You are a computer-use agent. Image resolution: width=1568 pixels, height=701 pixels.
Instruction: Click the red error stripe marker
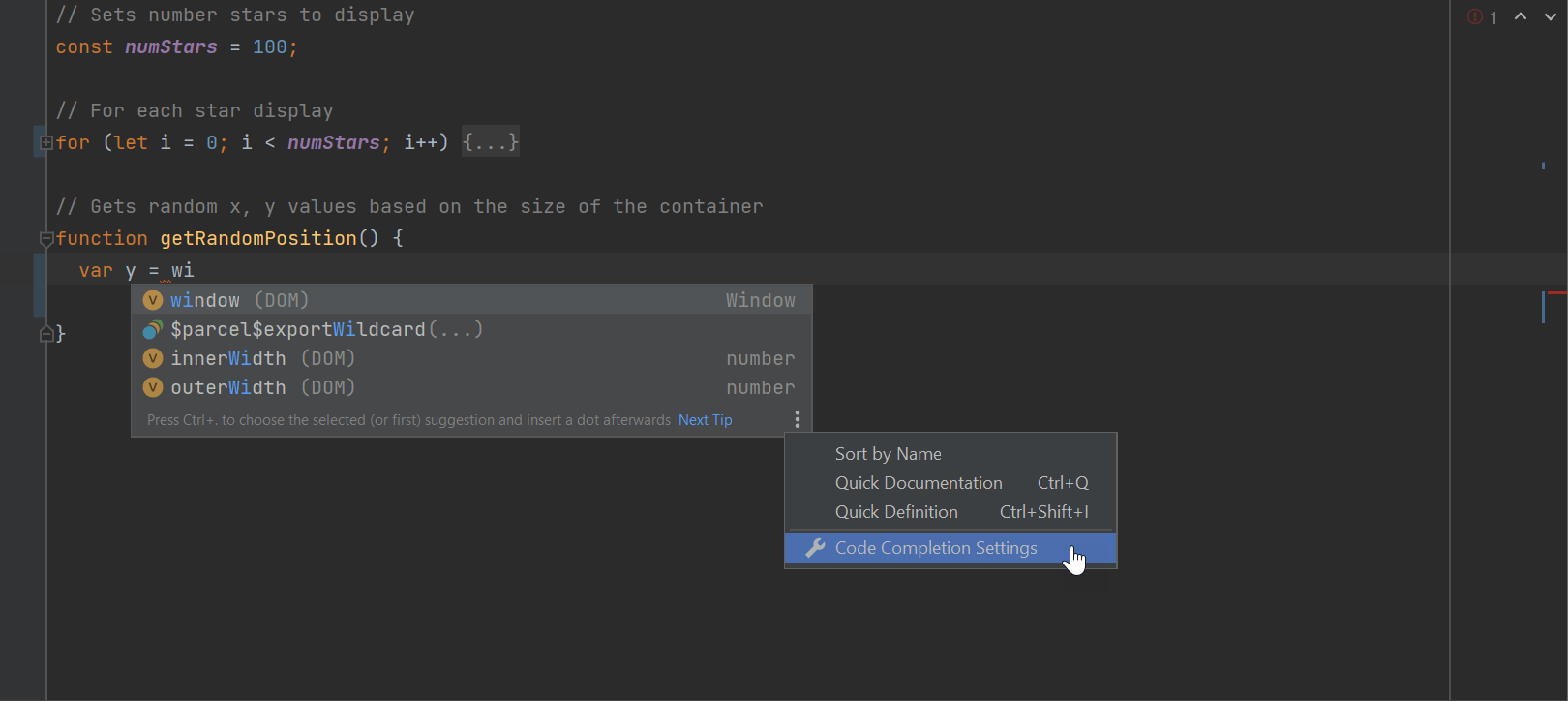click(x=1556, y=292)
